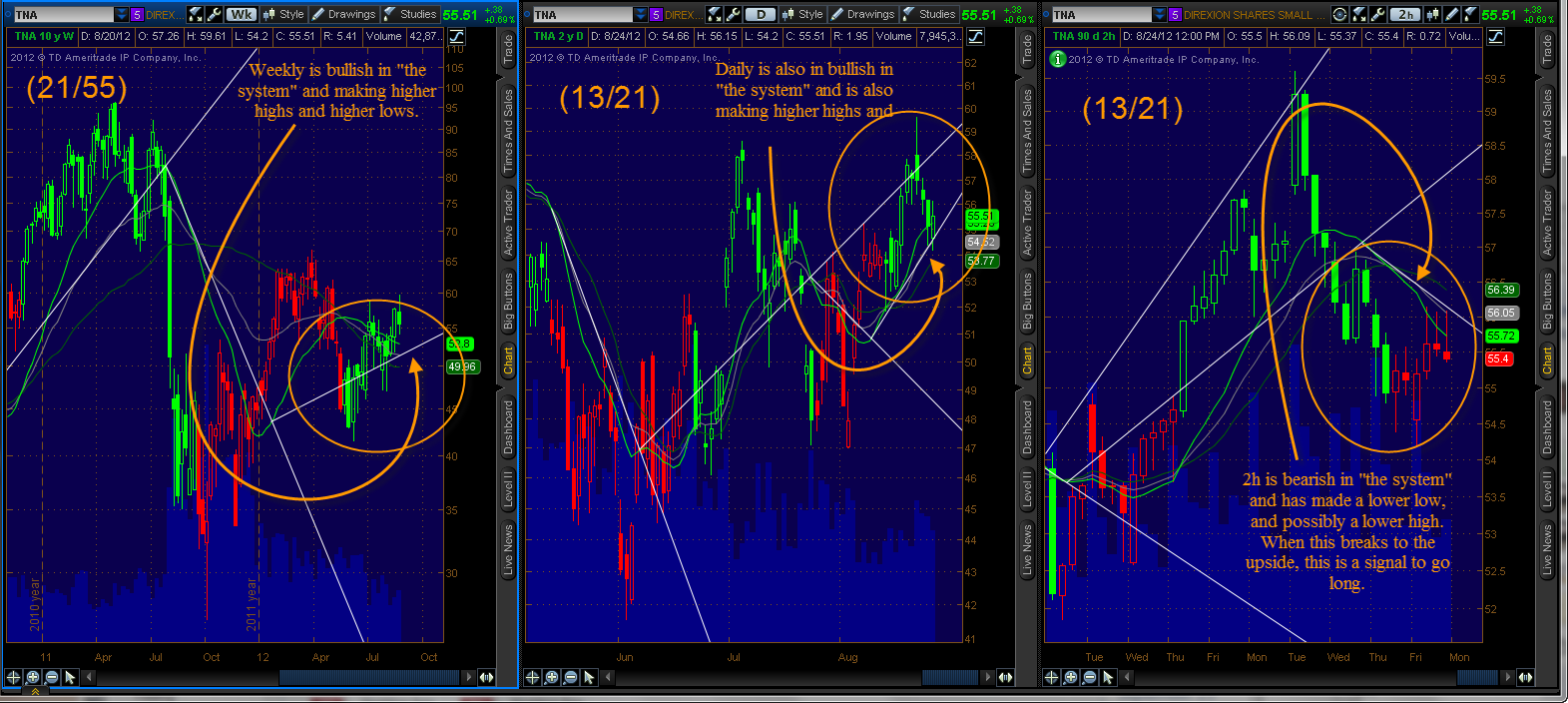Click share flask icon on 2h chart toolbar
This screenshot has width=1568, height=703.
click(1358, 14)
